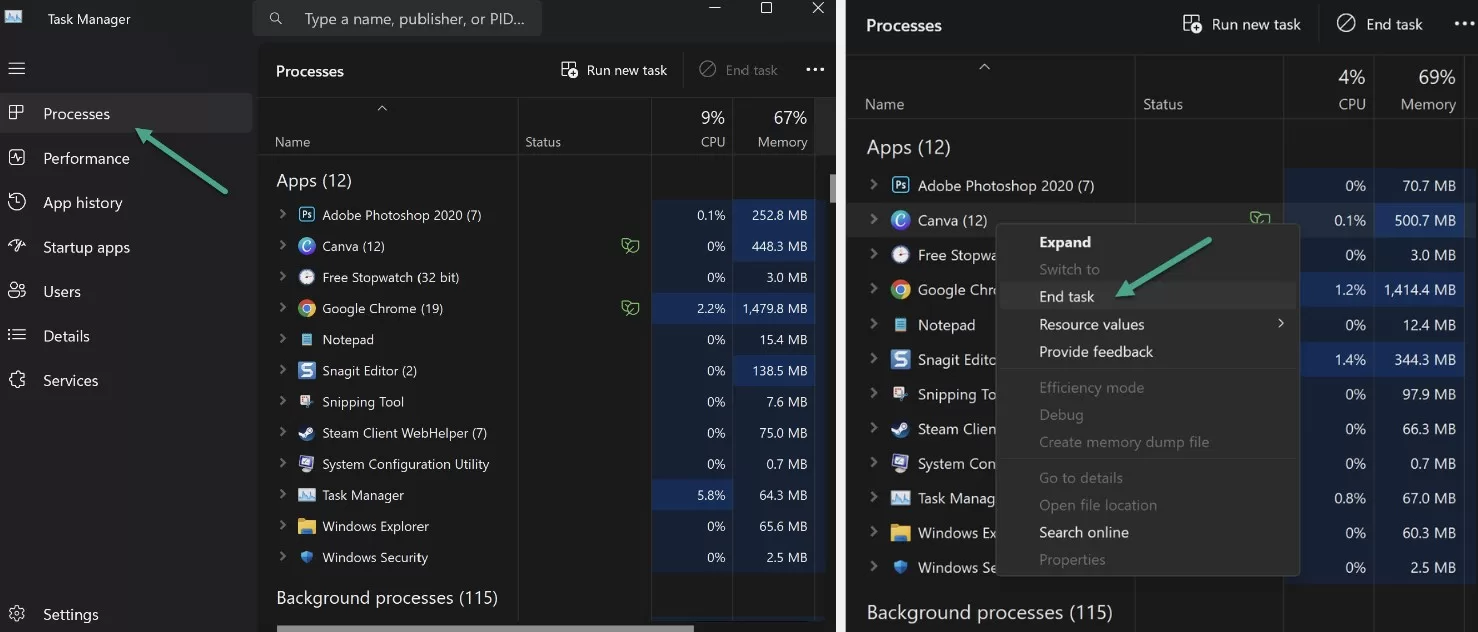The width and height of the screenshot is (1478, 632).
Task: Select the Steam icon in right panel list
Action: coord(901,429)
